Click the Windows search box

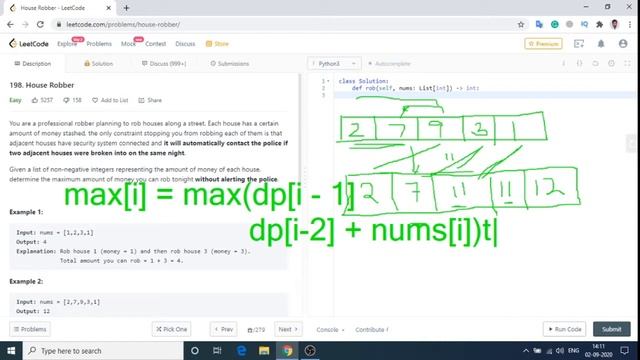[x=103, y=351]
